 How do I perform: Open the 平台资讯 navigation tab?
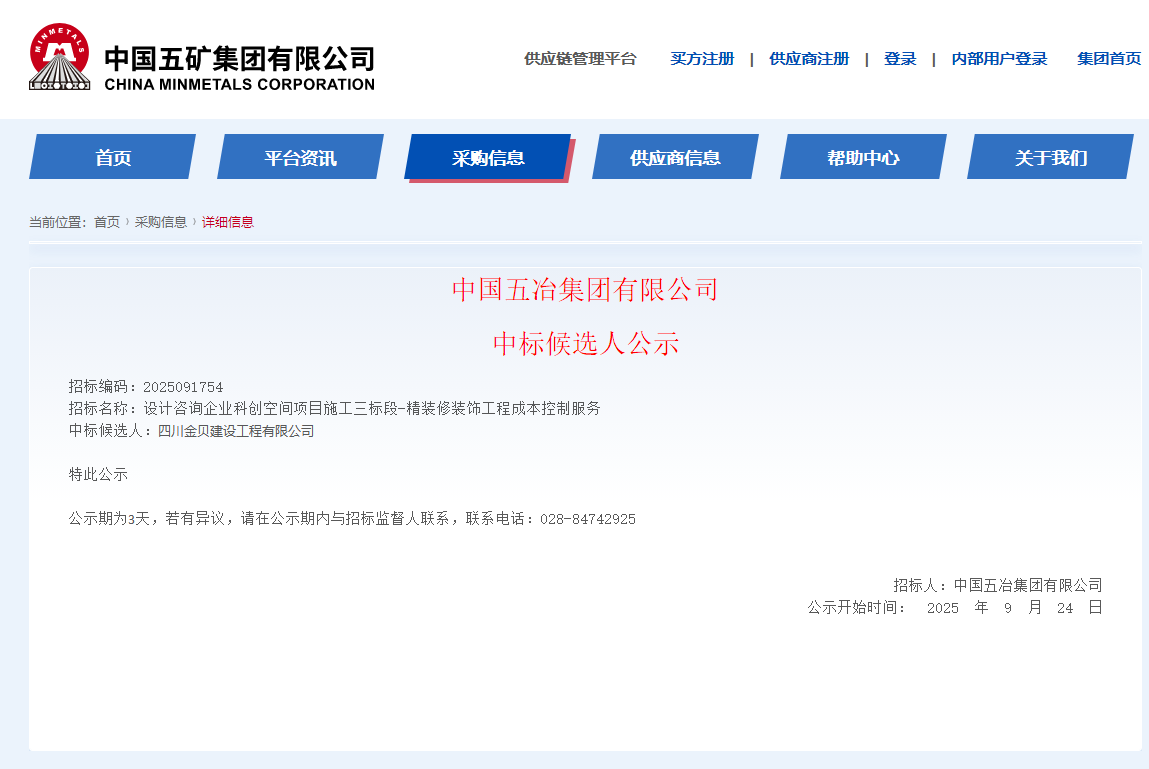[300, 157]
